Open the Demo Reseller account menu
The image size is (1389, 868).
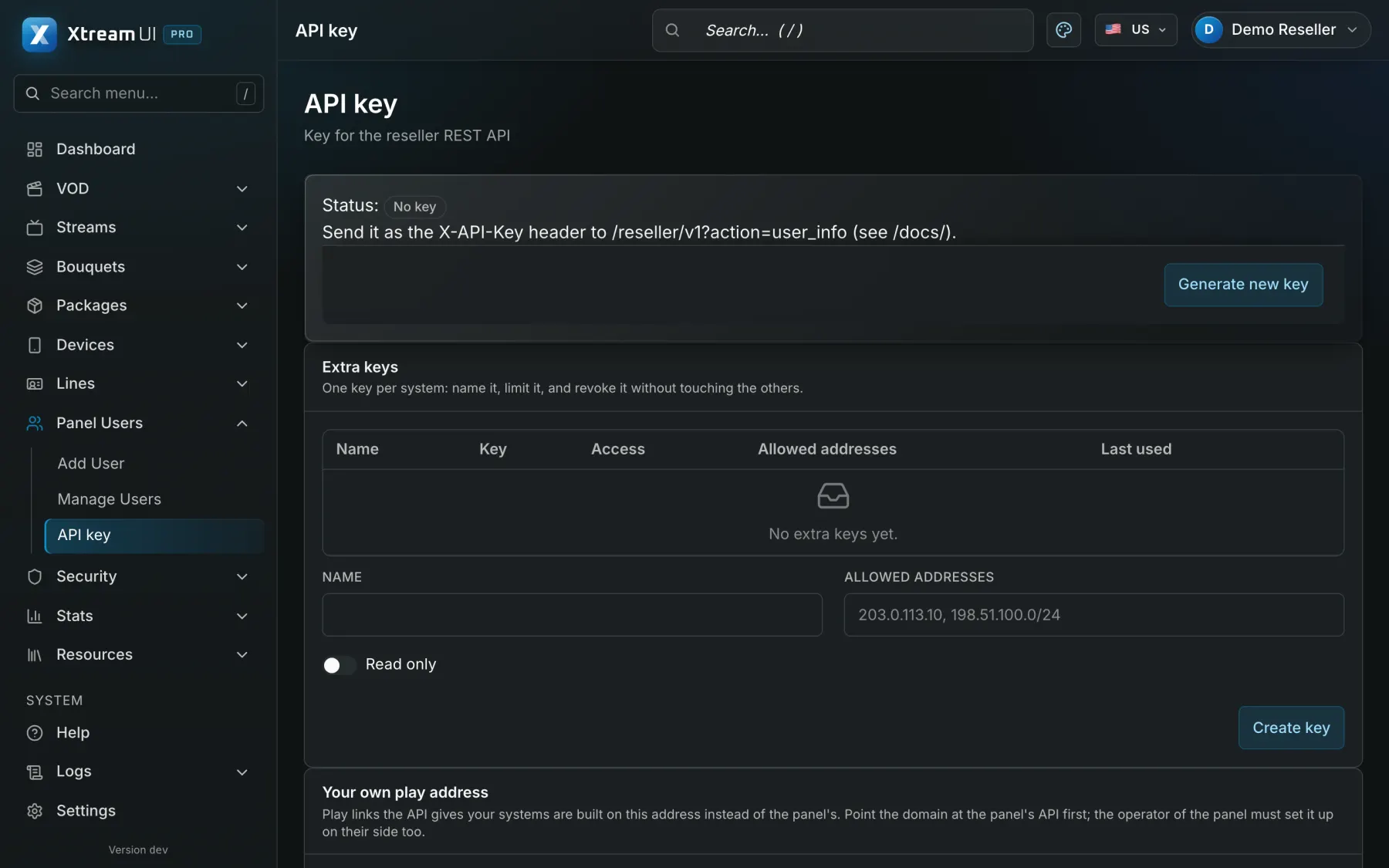[1280, 30]
